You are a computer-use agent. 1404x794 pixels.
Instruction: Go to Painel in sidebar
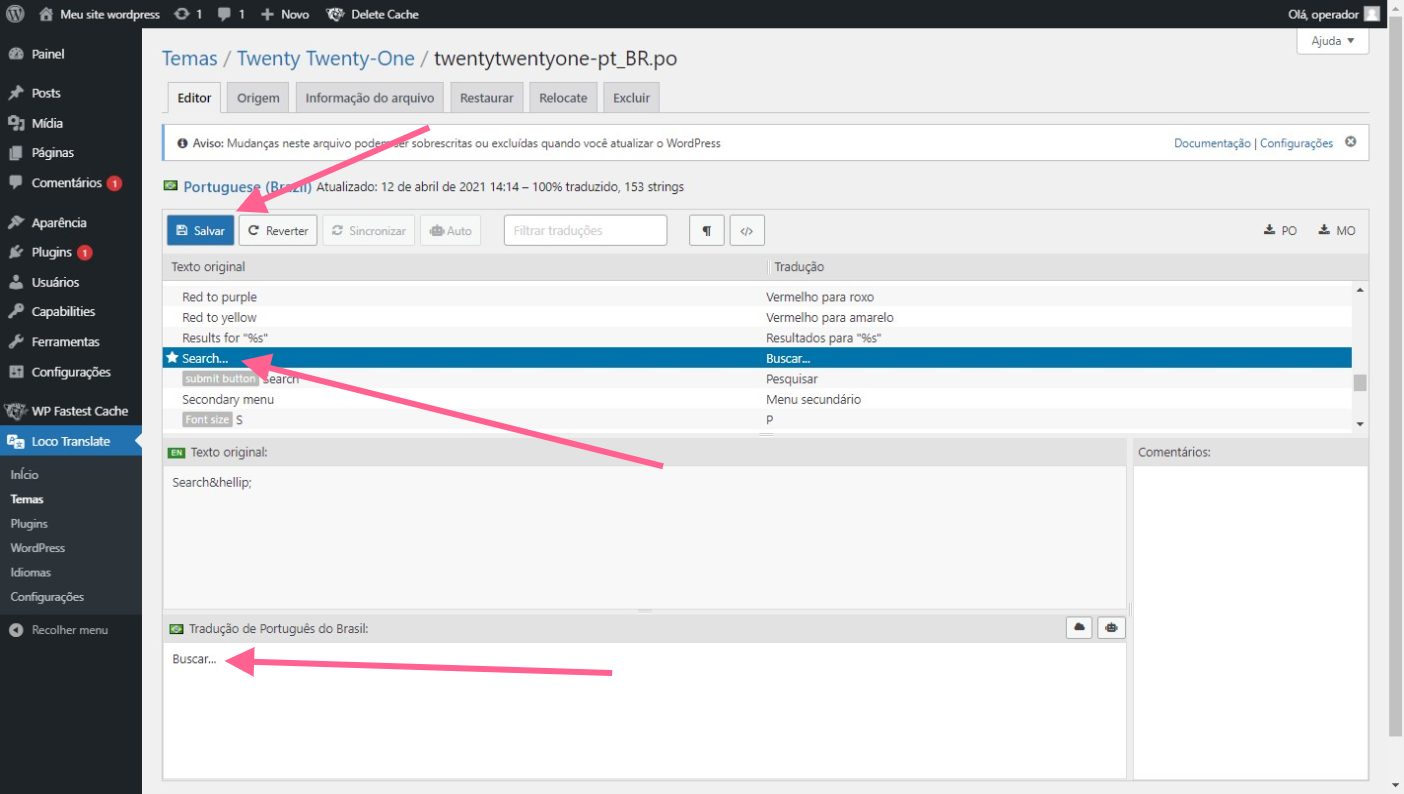pos(71,54)
